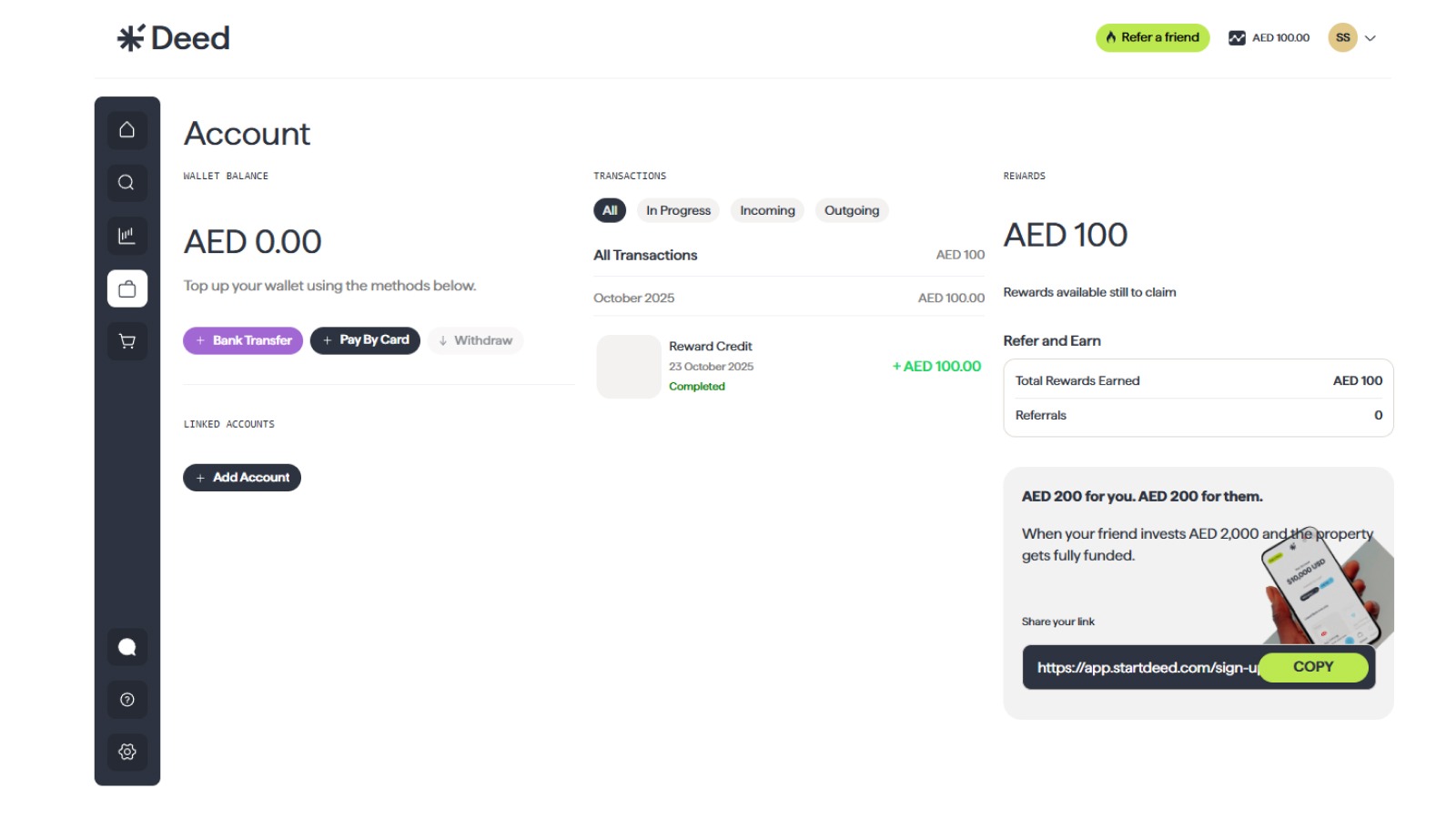This screenshot has height=819, width=1456.
Task: Click the Reward Credit transaction title
Action: click(711, 347)
